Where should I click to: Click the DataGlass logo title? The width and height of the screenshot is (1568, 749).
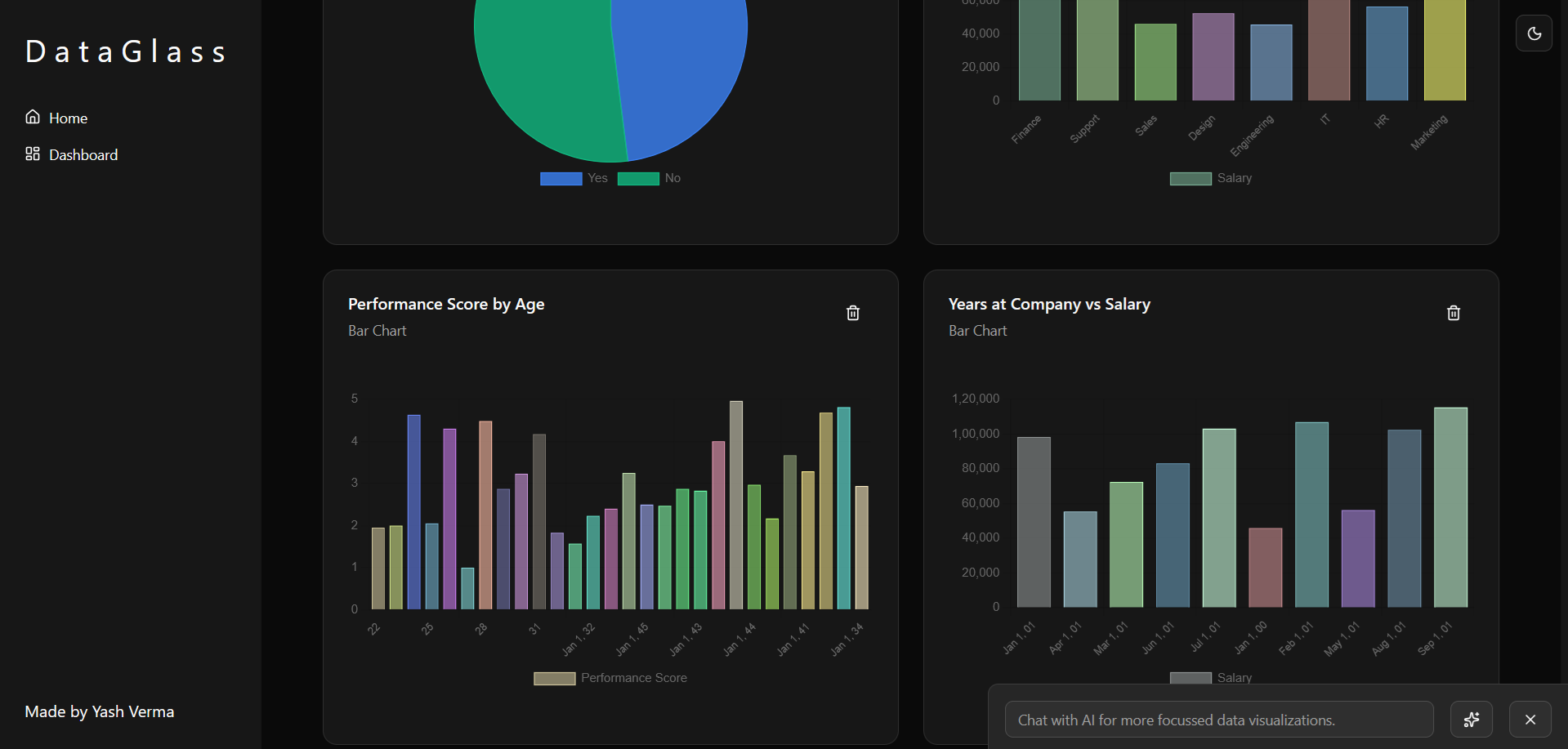127,51
